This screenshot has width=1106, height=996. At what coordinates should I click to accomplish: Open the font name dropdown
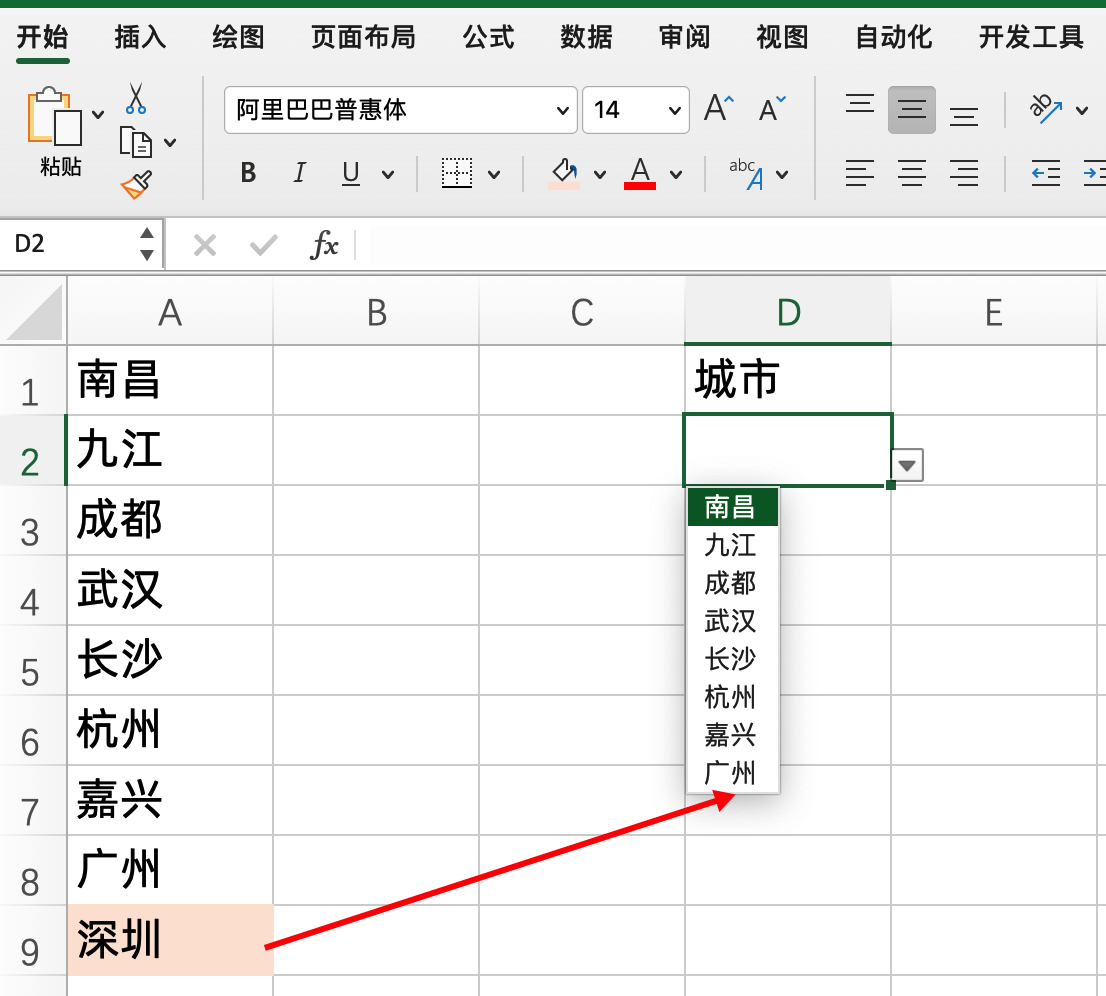click(x=565, y=110)
